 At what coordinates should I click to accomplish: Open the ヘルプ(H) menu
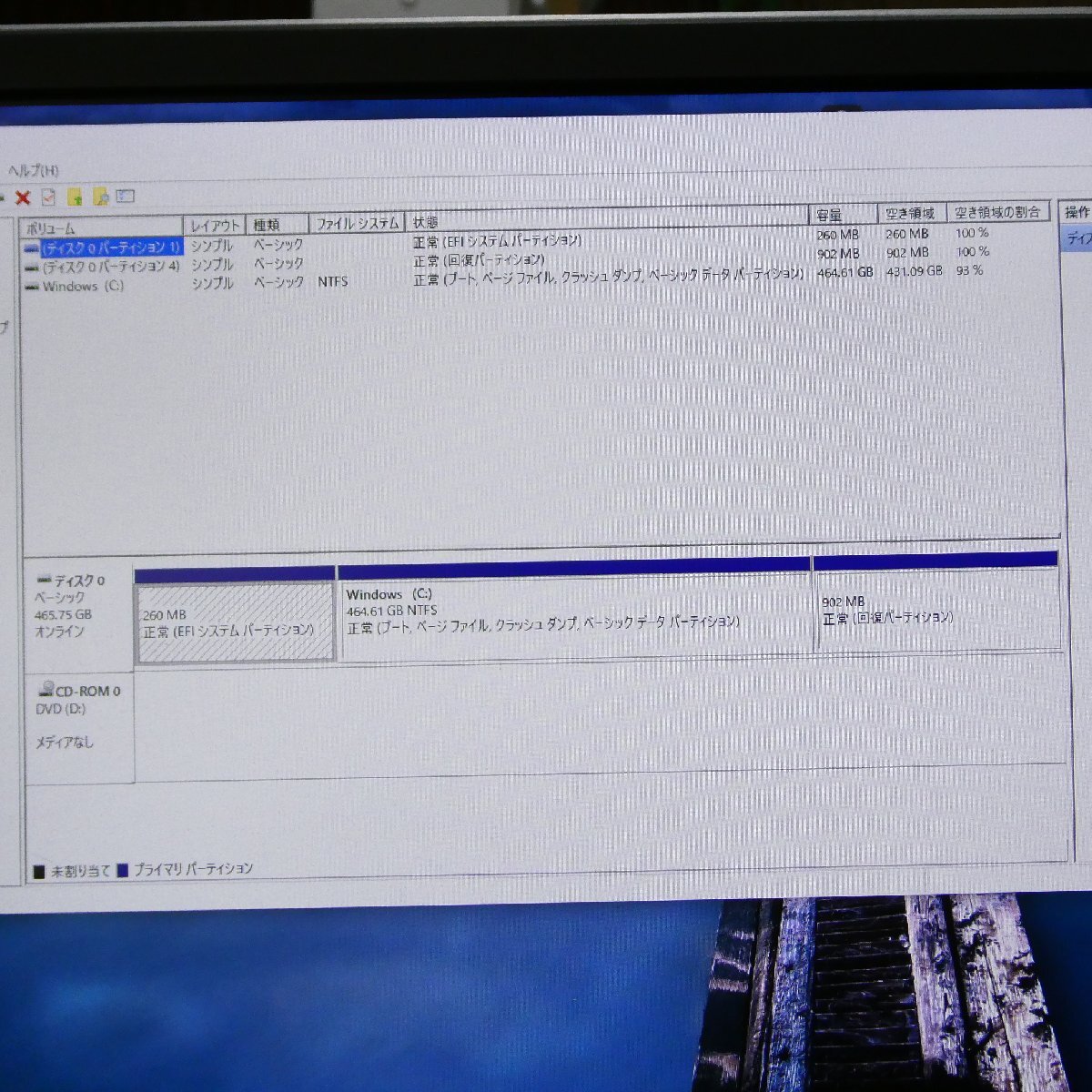34,170
